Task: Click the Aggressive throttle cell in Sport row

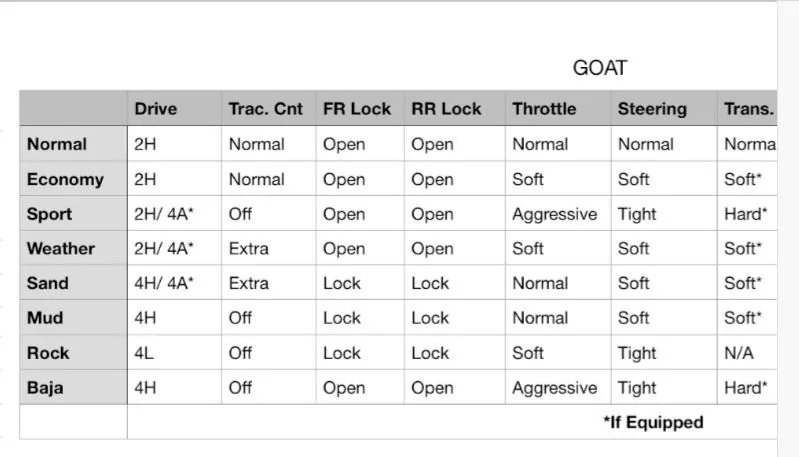Action: [554, 215]
